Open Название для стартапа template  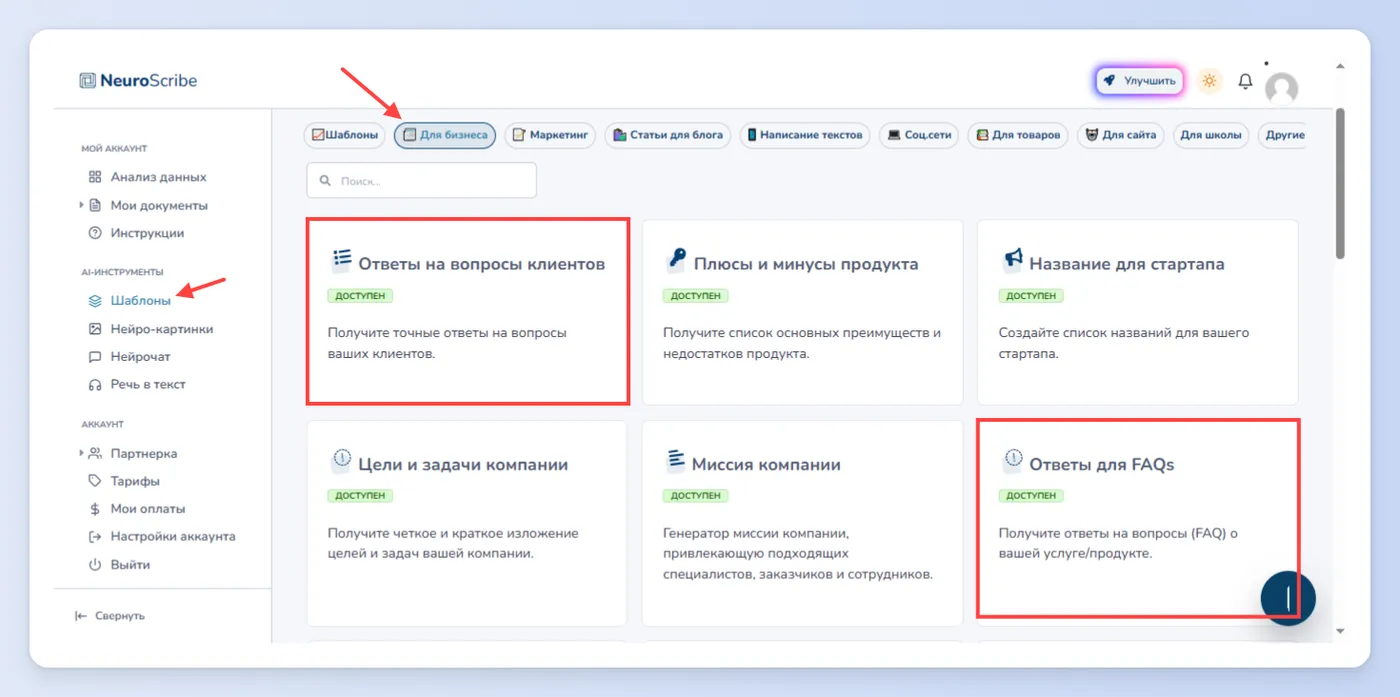point(1137,312)
